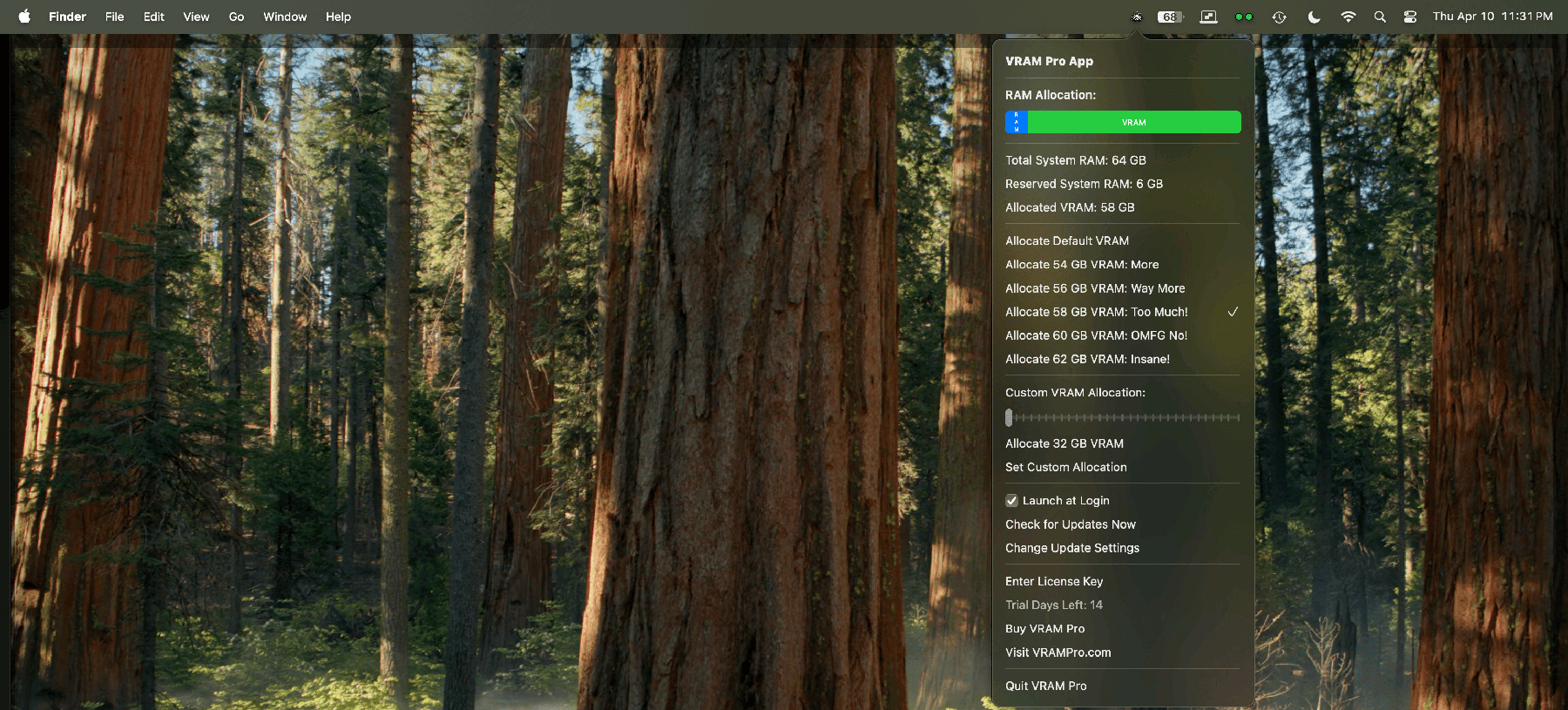
Task: Choose Allocate 62 GB VRAM: Insane!
Action: 1087,359
